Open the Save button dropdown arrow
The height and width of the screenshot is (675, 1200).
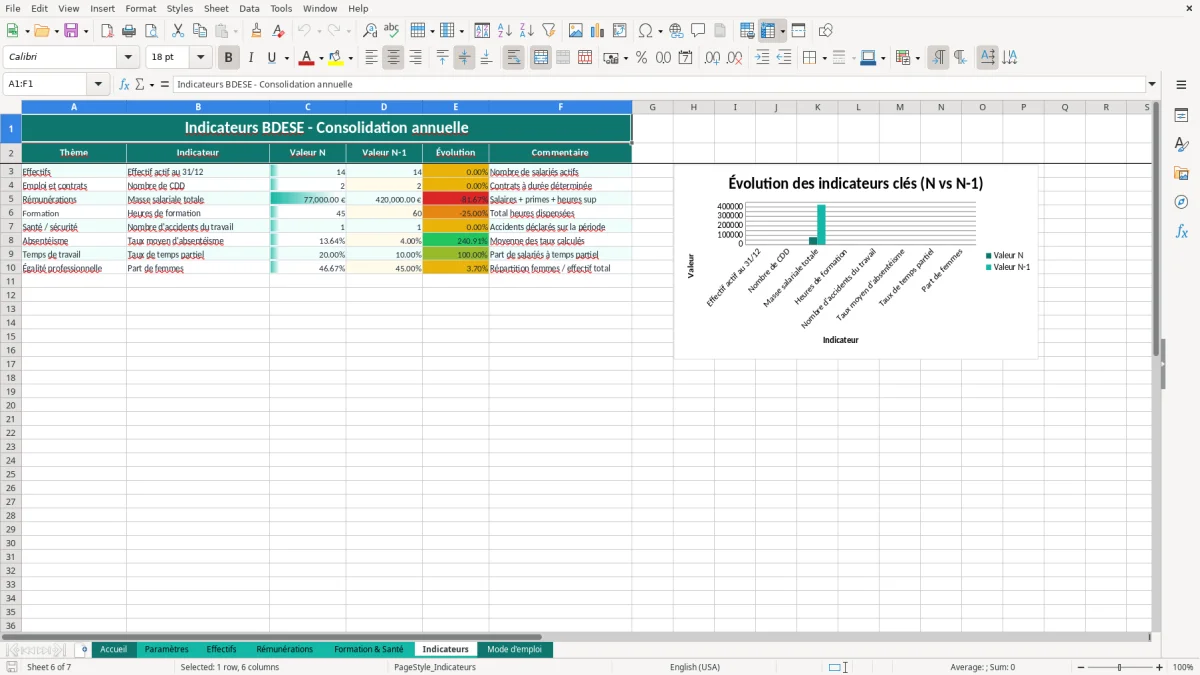click(85, 31)
